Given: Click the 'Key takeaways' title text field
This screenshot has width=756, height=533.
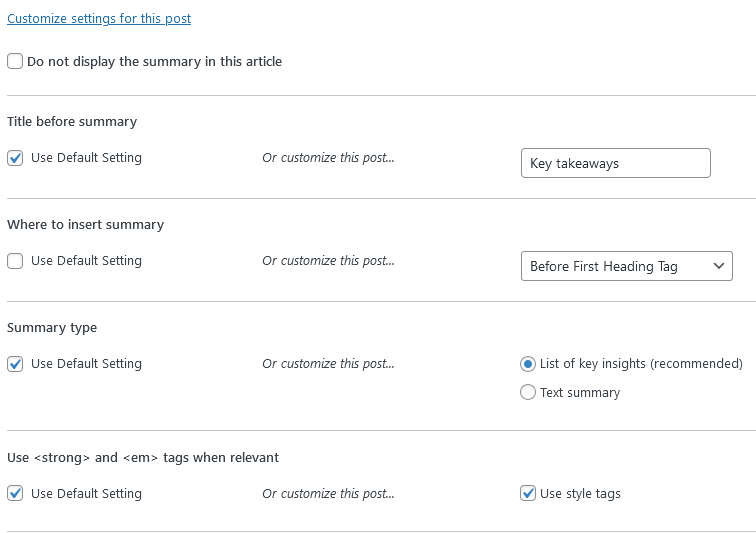Looking at the screenshot, I should [x=615, y=163].
